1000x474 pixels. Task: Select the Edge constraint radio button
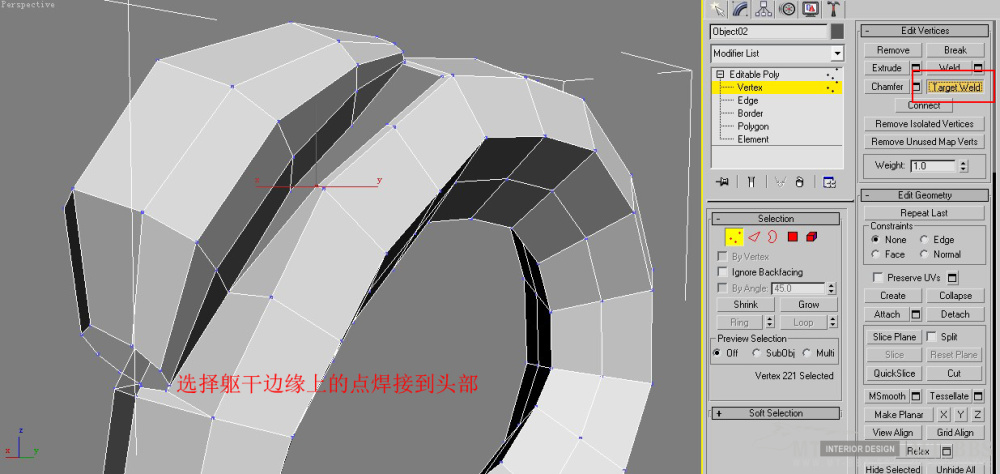tap(925, 240)
